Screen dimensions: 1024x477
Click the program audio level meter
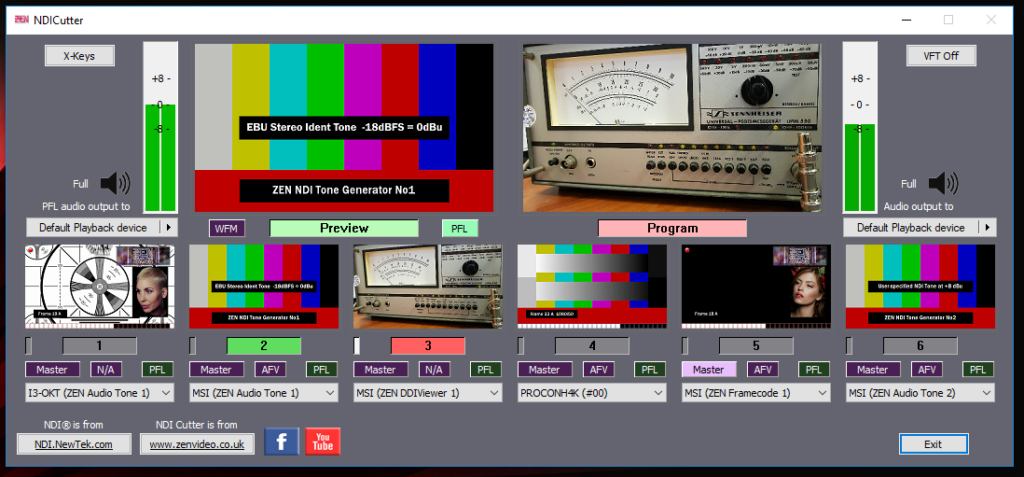pos(859,127)
